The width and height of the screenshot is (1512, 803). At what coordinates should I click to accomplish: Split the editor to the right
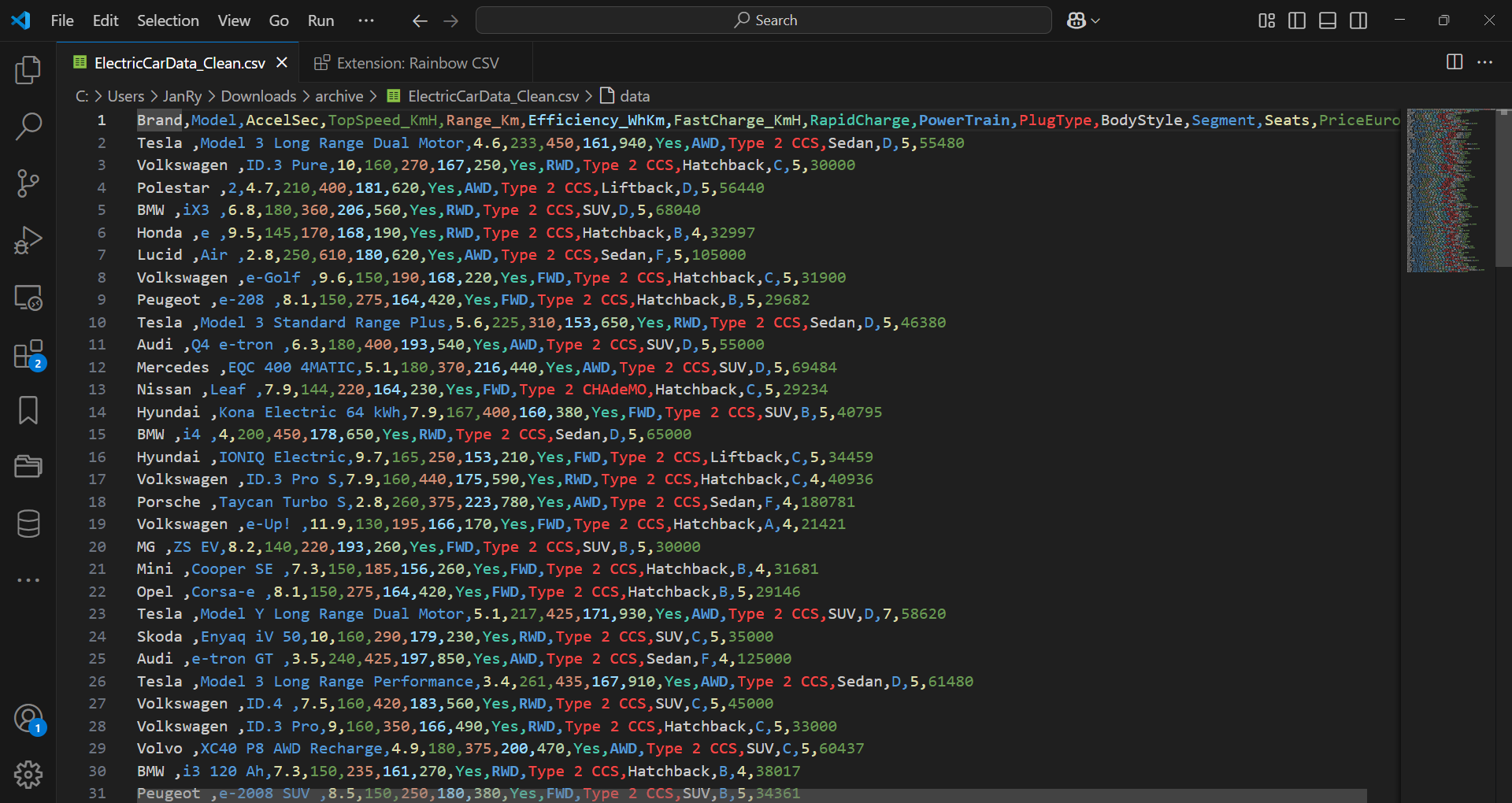[1455, 62]
